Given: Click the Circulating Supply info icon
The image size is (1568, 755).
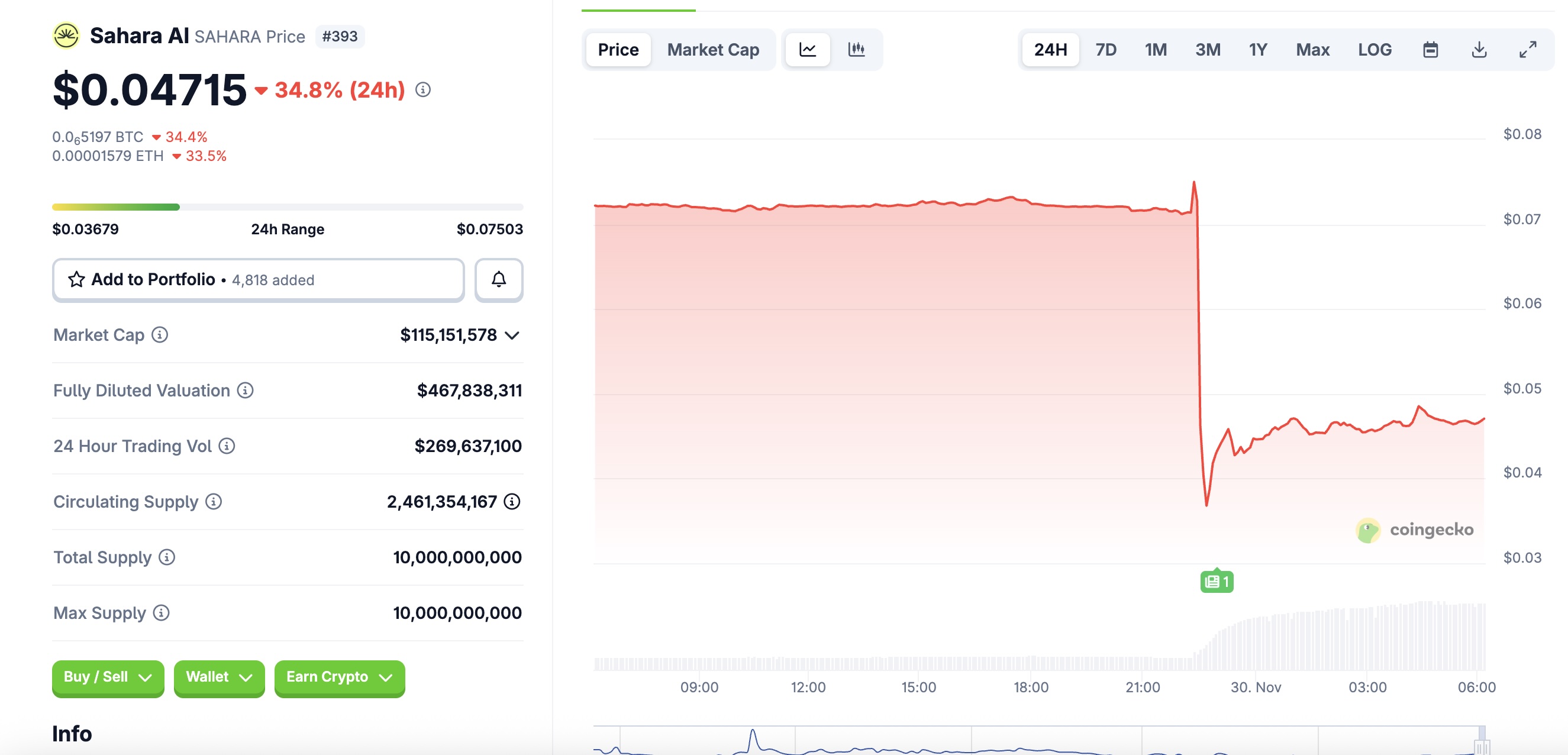Looking at the screenshot, I should pyautogui.click(x=212, y=502).
